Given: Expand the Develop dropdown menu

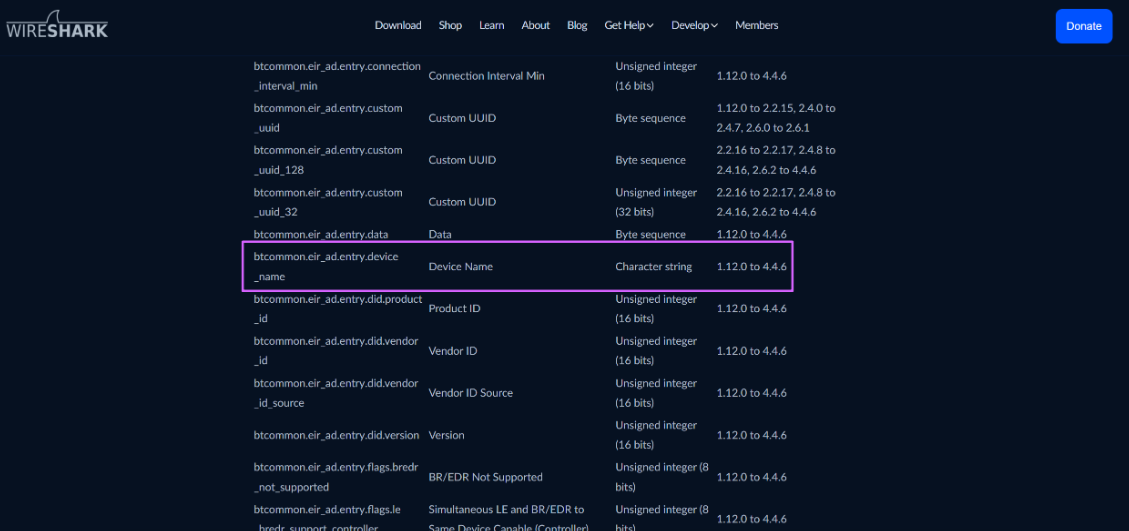Looking at the screenshot, I should pyautogui.click(x=694, y=25).
